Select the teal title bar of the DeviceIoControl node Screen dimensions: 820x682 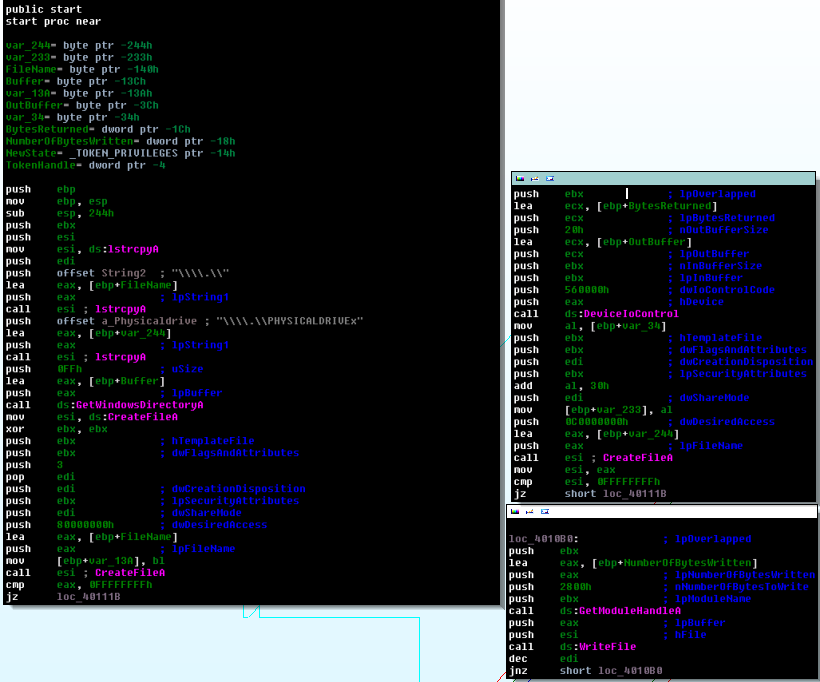click(663, 178)
